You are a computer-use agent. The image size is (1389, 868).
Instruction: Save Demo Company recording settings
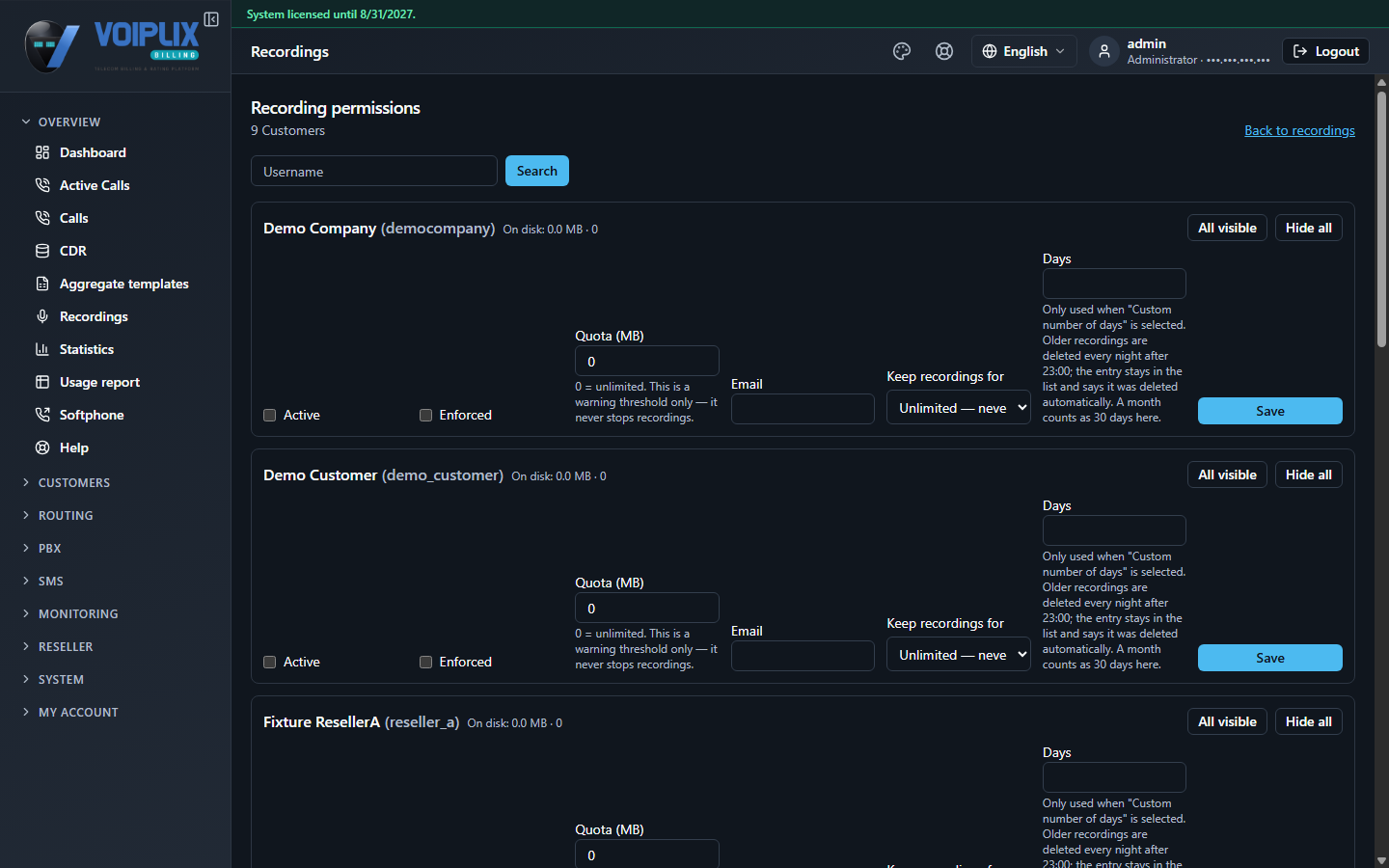click(1270, 411)
